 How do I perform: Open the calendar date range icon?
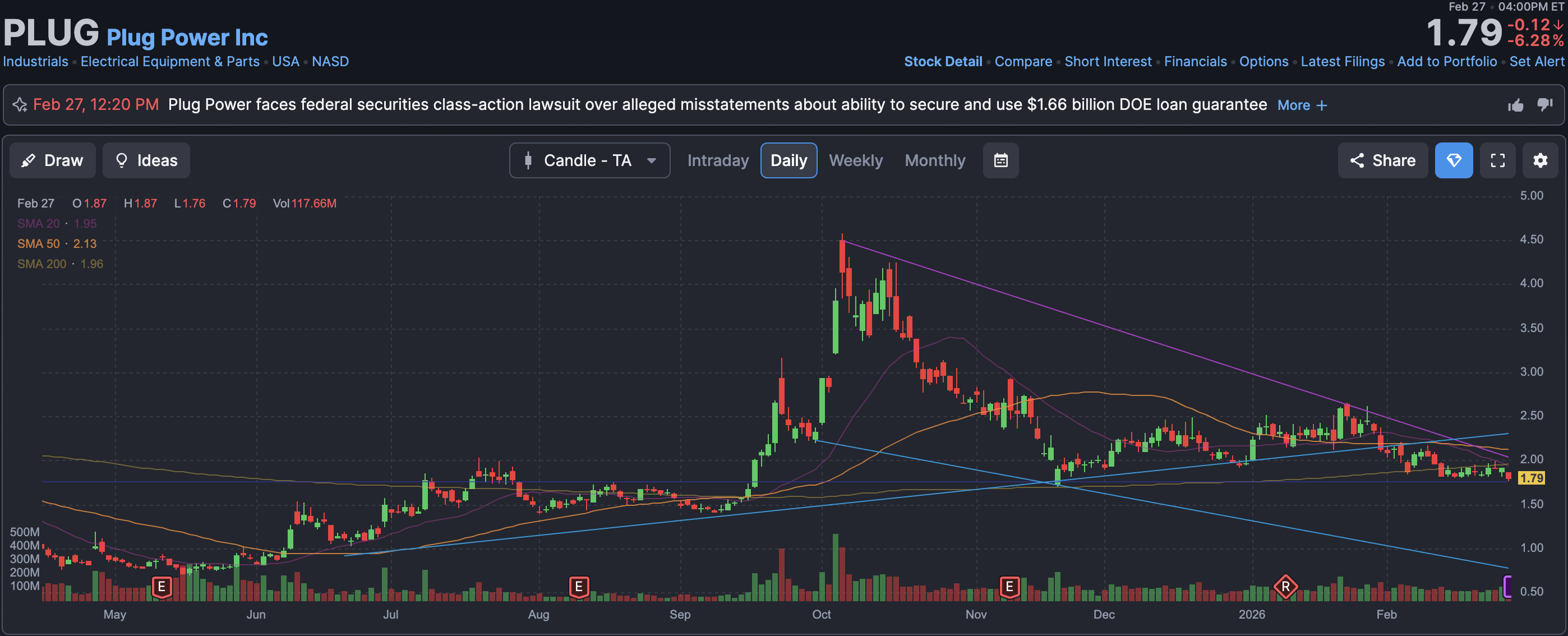pyautogui.click(x=1000, y=160)
